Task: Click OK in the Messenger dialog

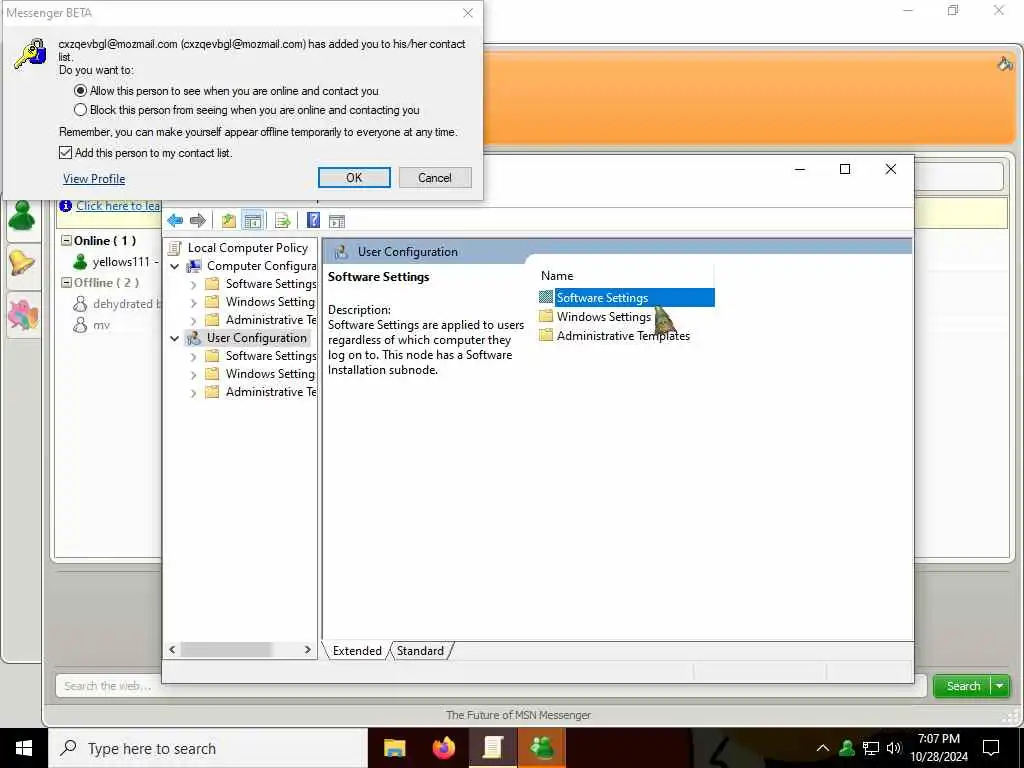Action: click(354, 178)
